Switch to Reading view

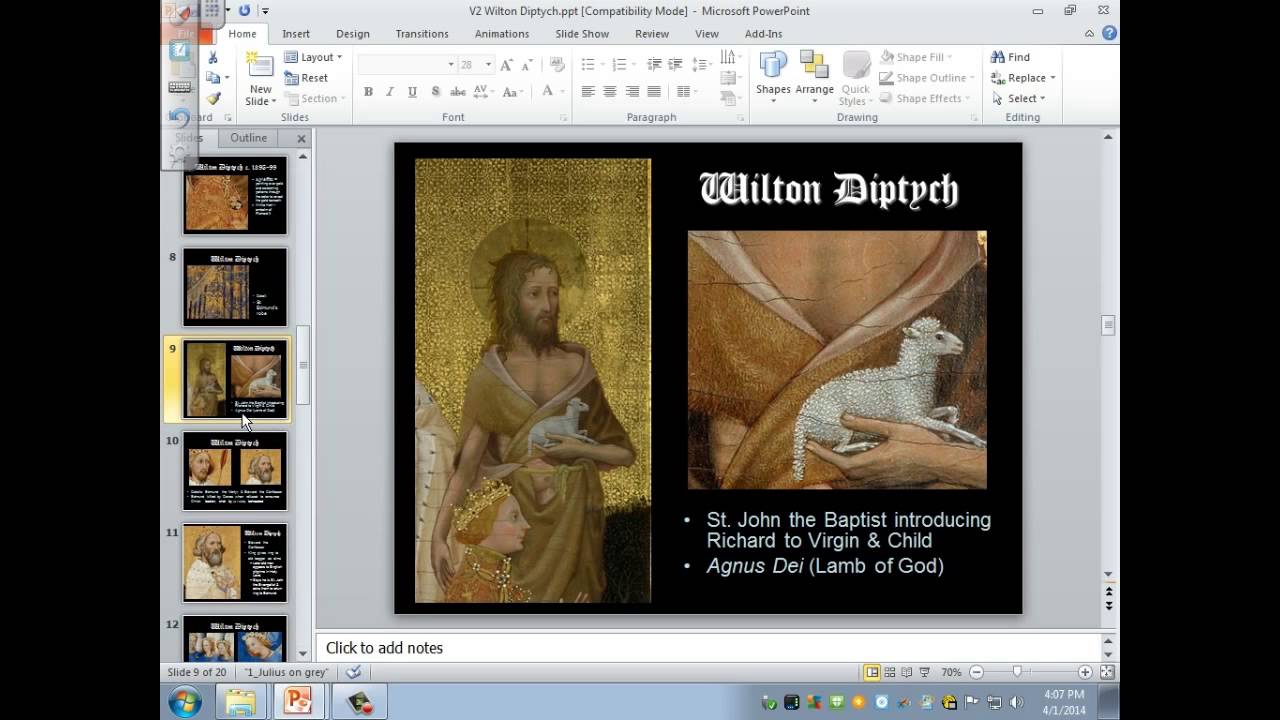907,672
